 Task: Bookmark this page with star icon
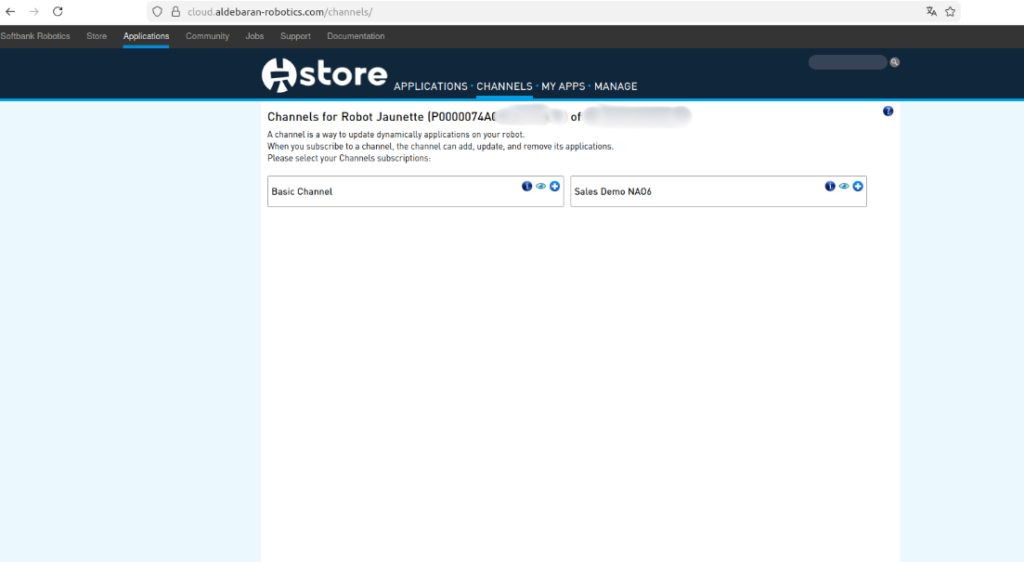coord(951,12)
